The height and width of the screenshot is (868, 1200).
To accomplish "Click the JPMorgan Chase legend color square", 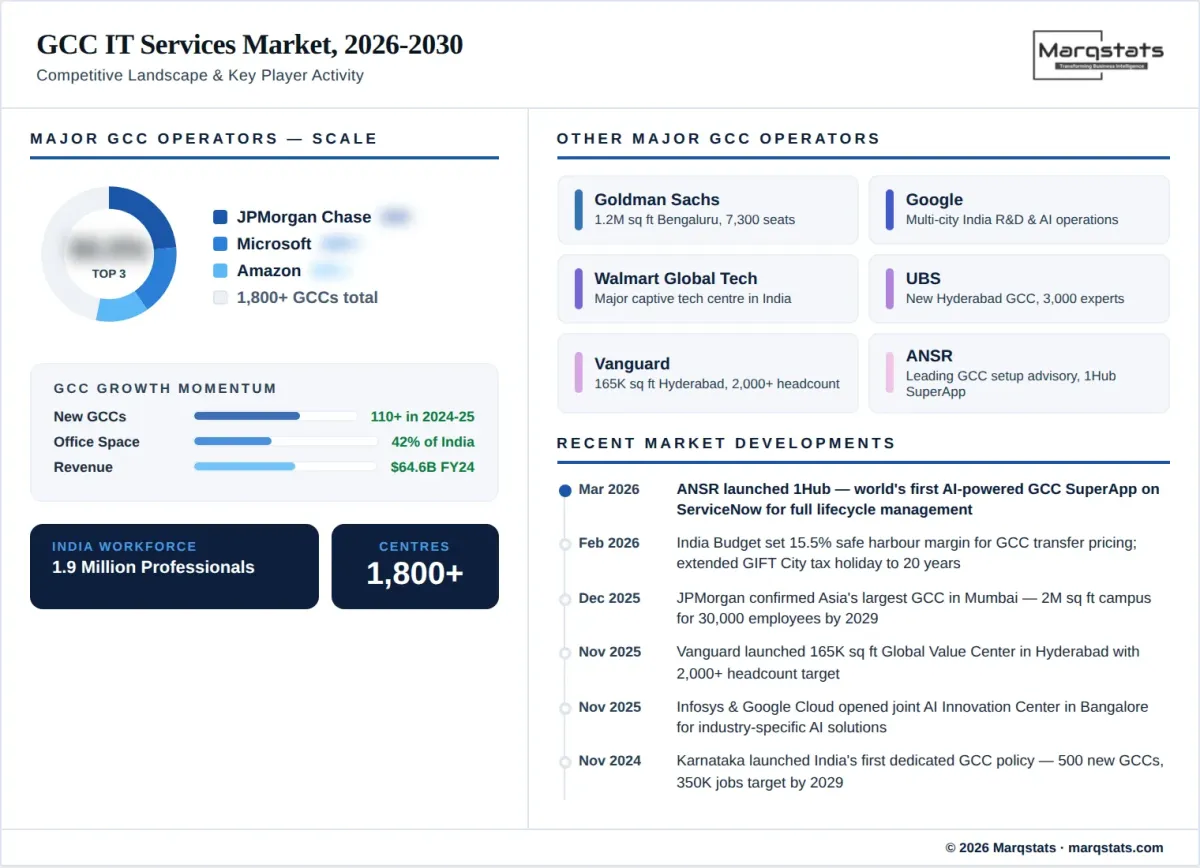I will (220, 217).
